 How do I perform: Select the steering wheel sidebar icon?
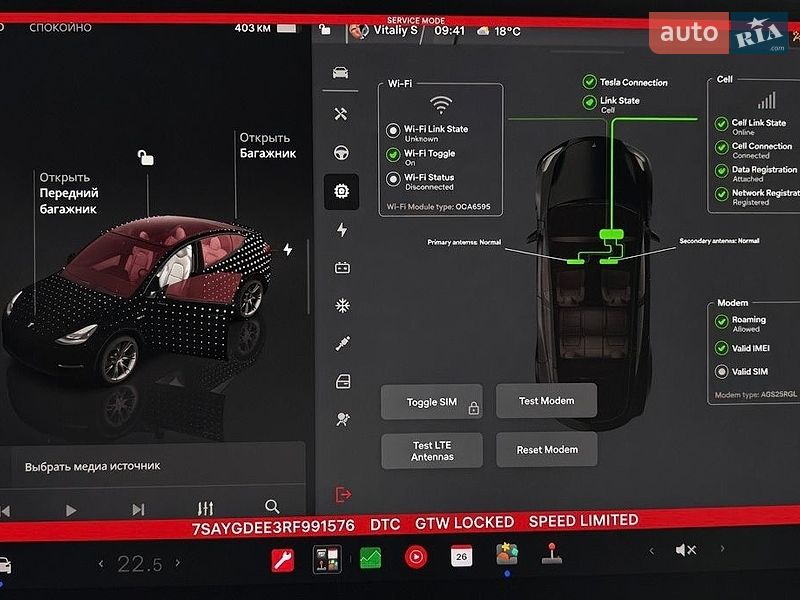tap(341, 153)
